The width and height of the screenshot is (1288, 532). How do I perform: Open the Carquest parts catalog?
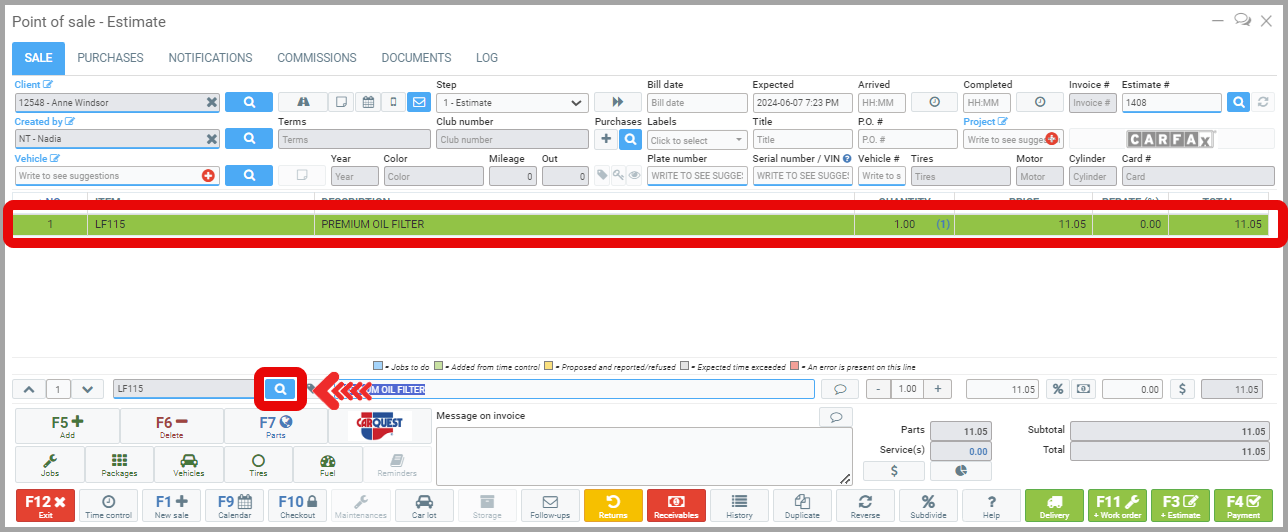[380, 426]
